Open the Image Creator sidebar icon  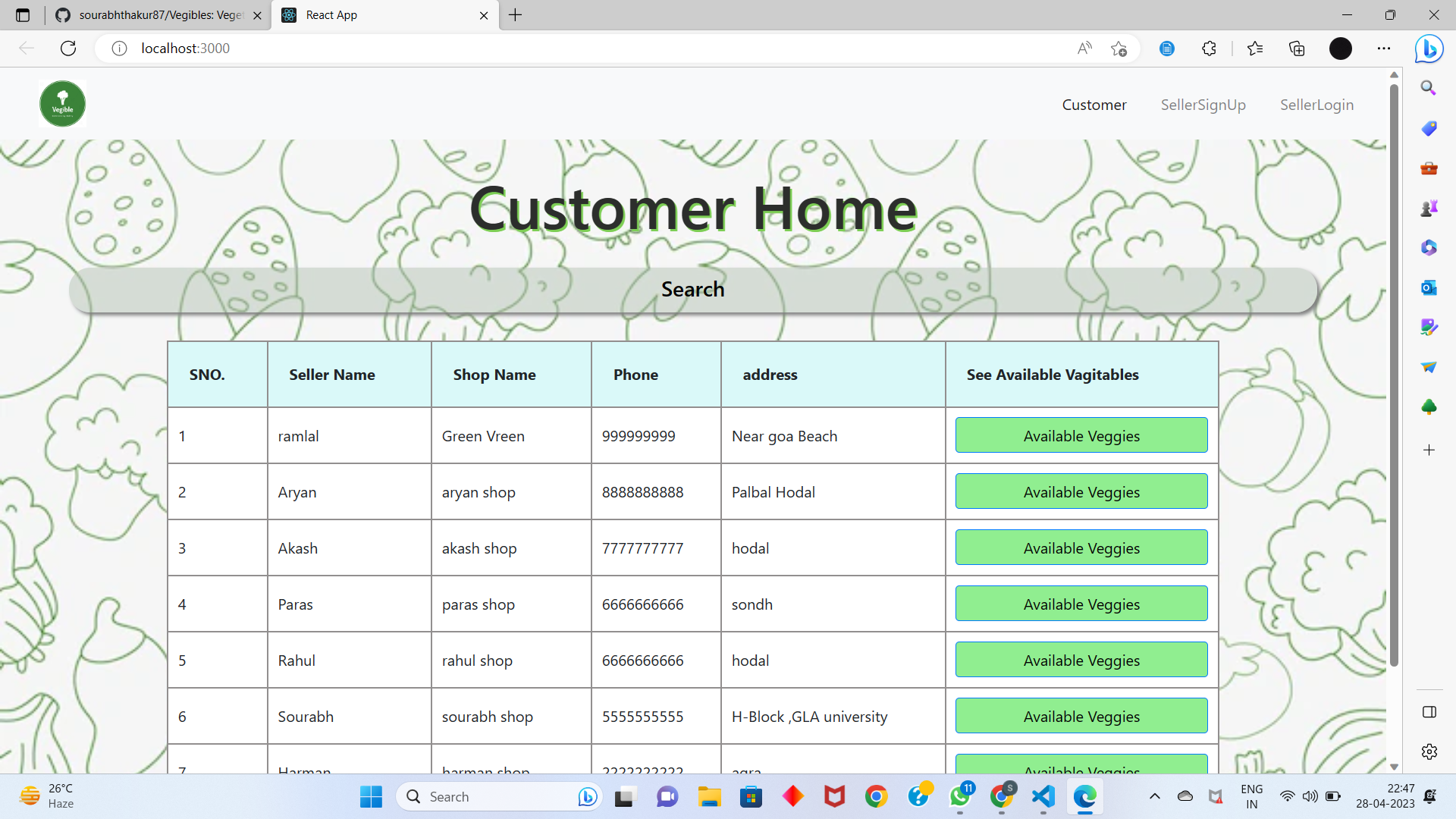click(1429, 327)
